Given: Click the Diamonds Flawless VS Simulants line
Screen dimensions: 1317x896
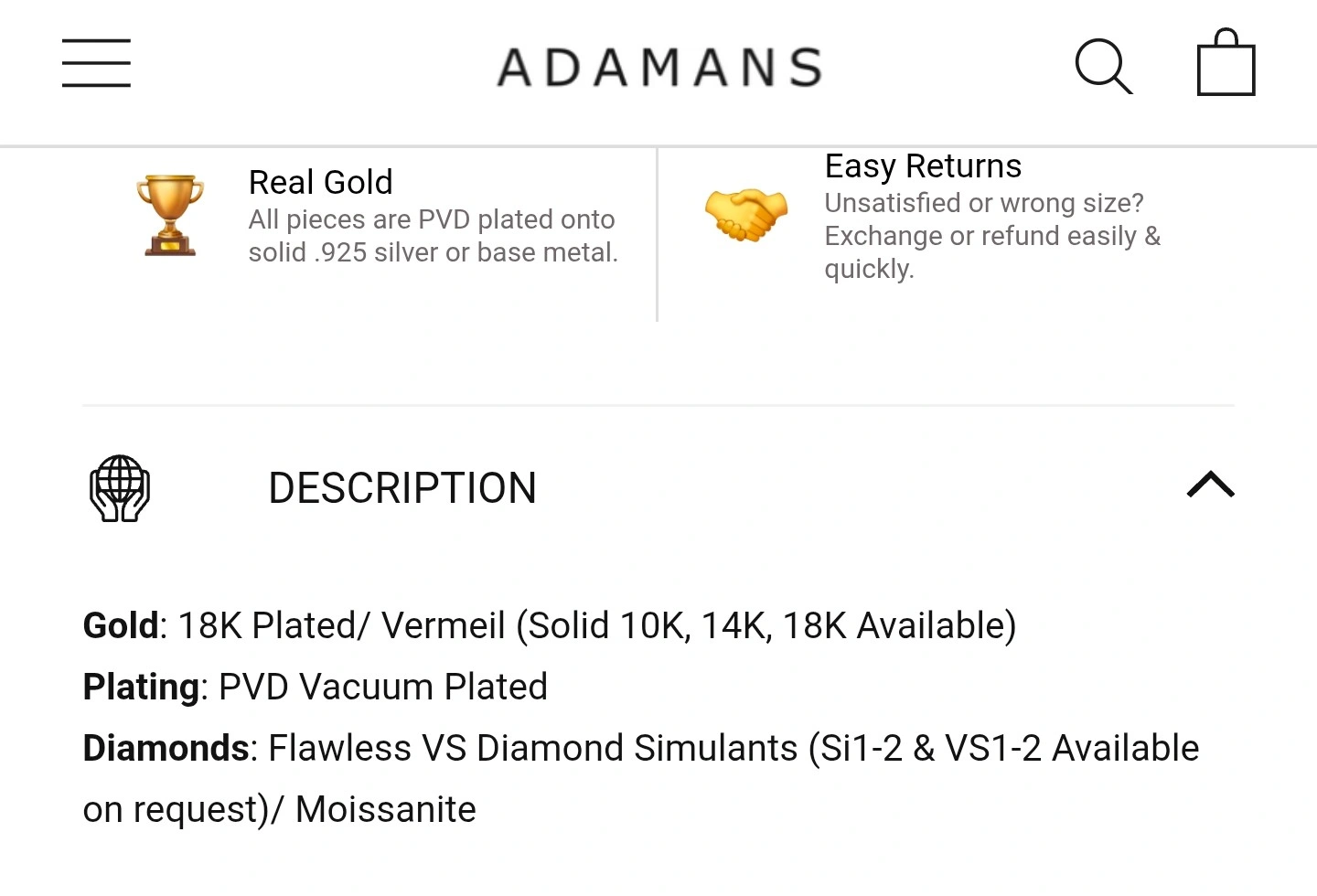Looking at the screenshot, I should pyautogui.click(x=641, y=779).
